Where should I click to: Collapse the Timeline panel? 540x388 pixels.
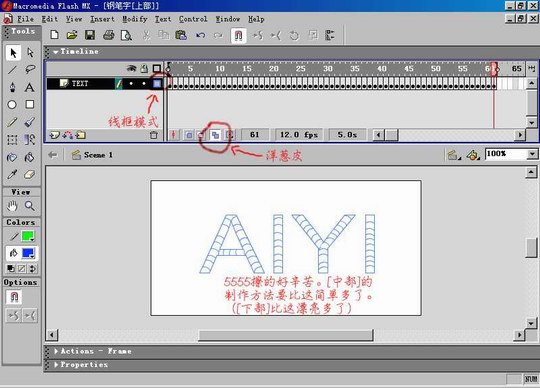tap(56, 52)
